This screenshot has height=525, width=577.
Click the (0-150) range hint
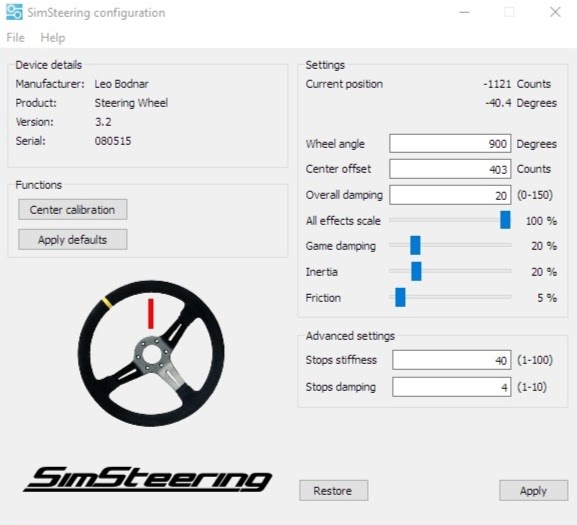[535, 195]
